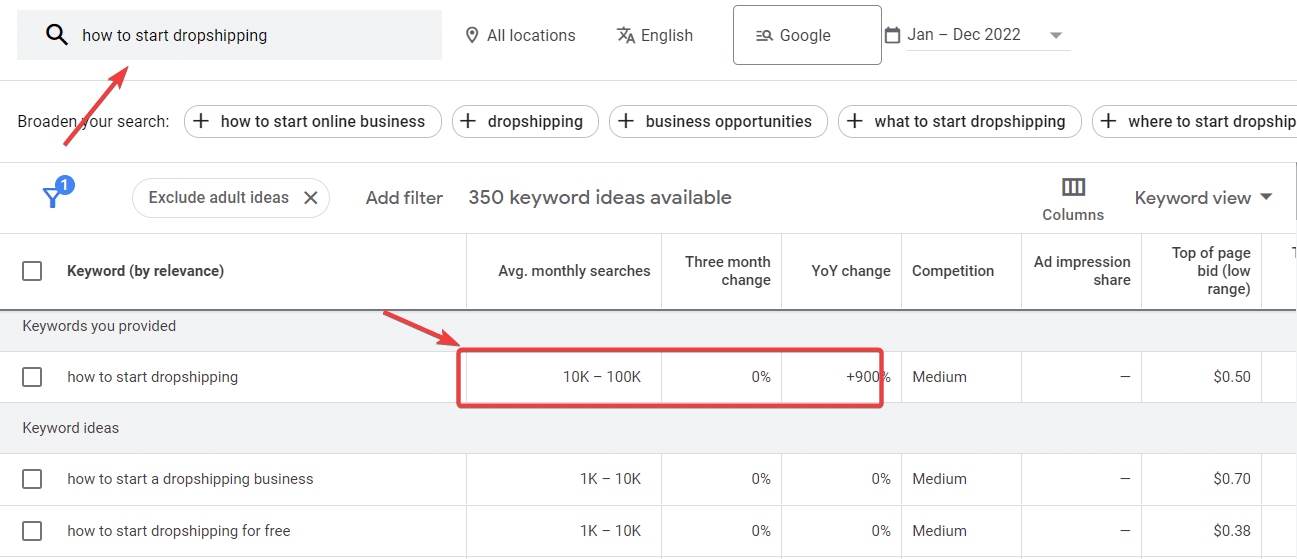Image resolution: width=1297 pixels, height=559 pixels.
Task: Click the language translate icon
Action: pyautogui.click(x=626, y=36)
